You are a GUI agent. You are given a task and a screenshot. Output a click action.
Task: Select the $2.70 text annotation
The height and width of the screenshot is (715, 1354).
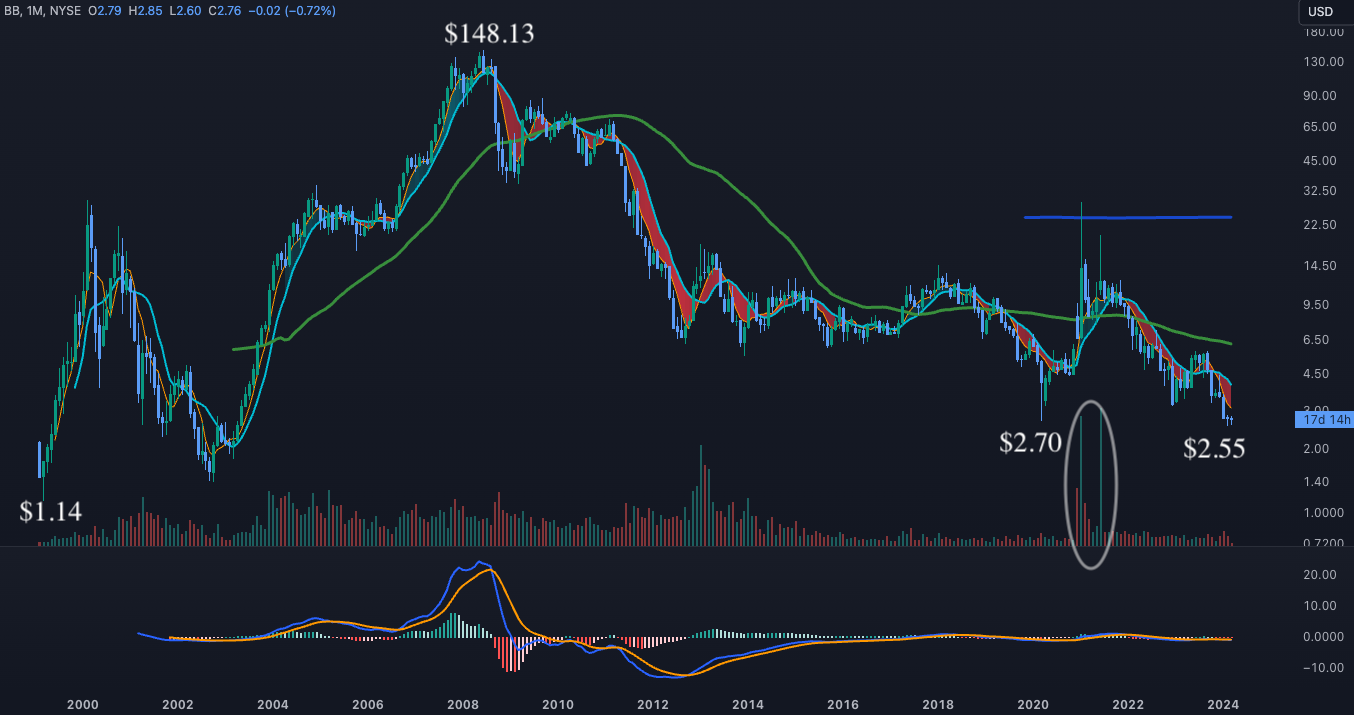click(1030, 443)
